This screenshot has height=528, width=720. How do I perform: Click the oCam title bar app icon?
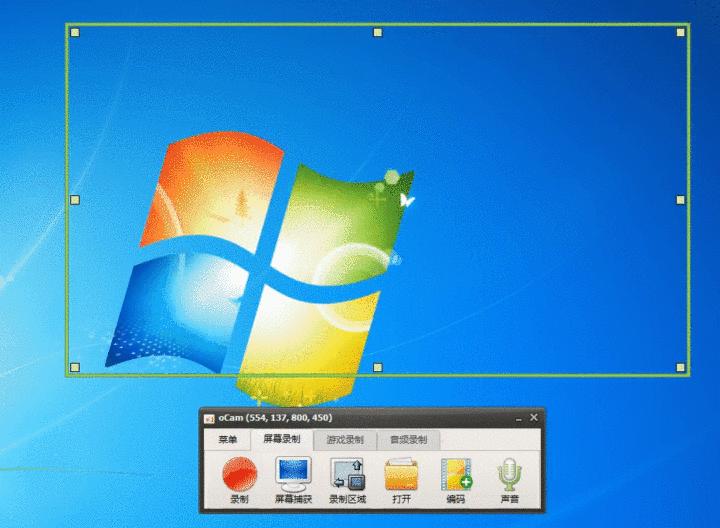tap(209, 418)
